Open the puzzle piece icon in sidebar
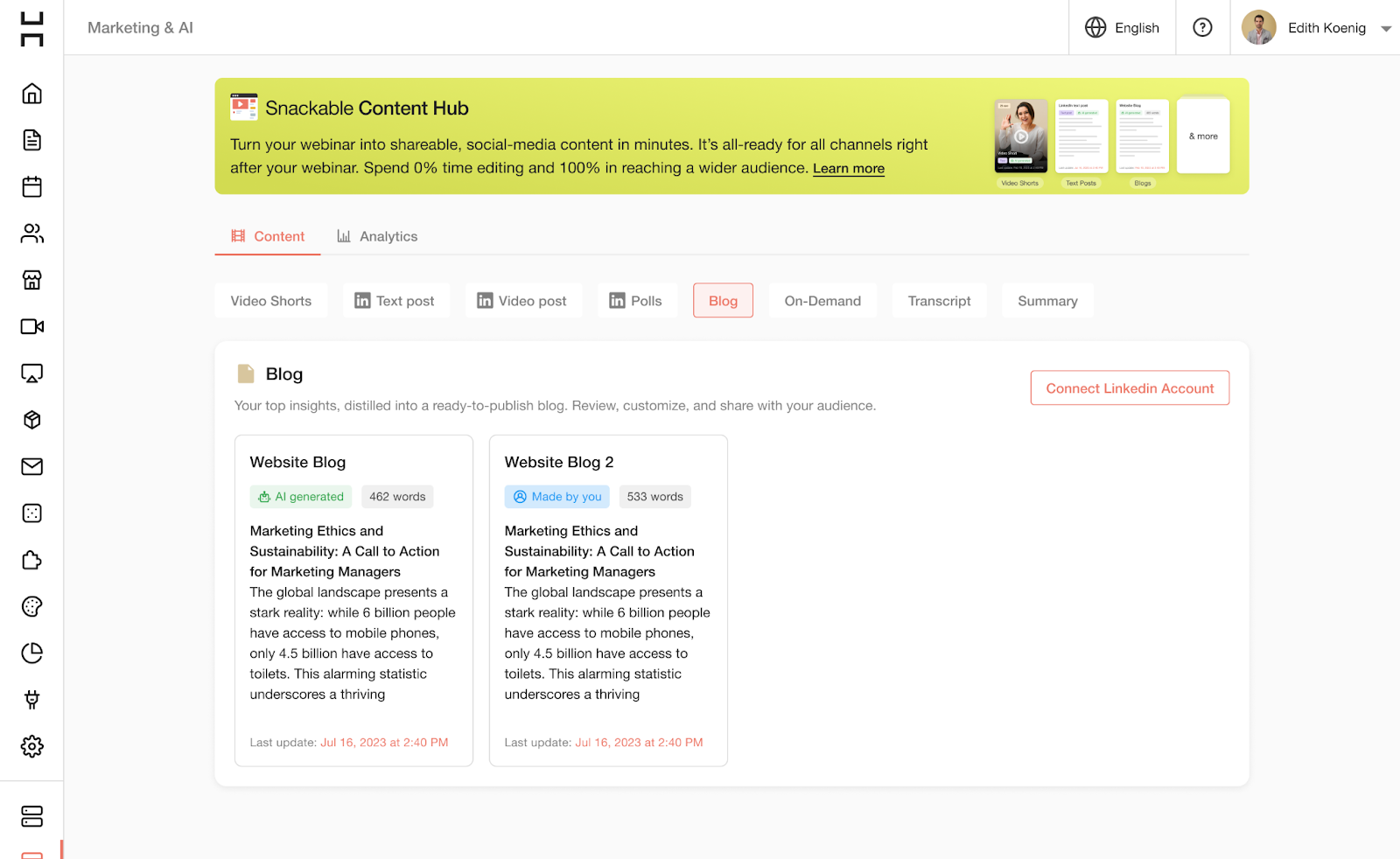The height and width of the screenshot is (859, 1400). (x=31, y=560)
